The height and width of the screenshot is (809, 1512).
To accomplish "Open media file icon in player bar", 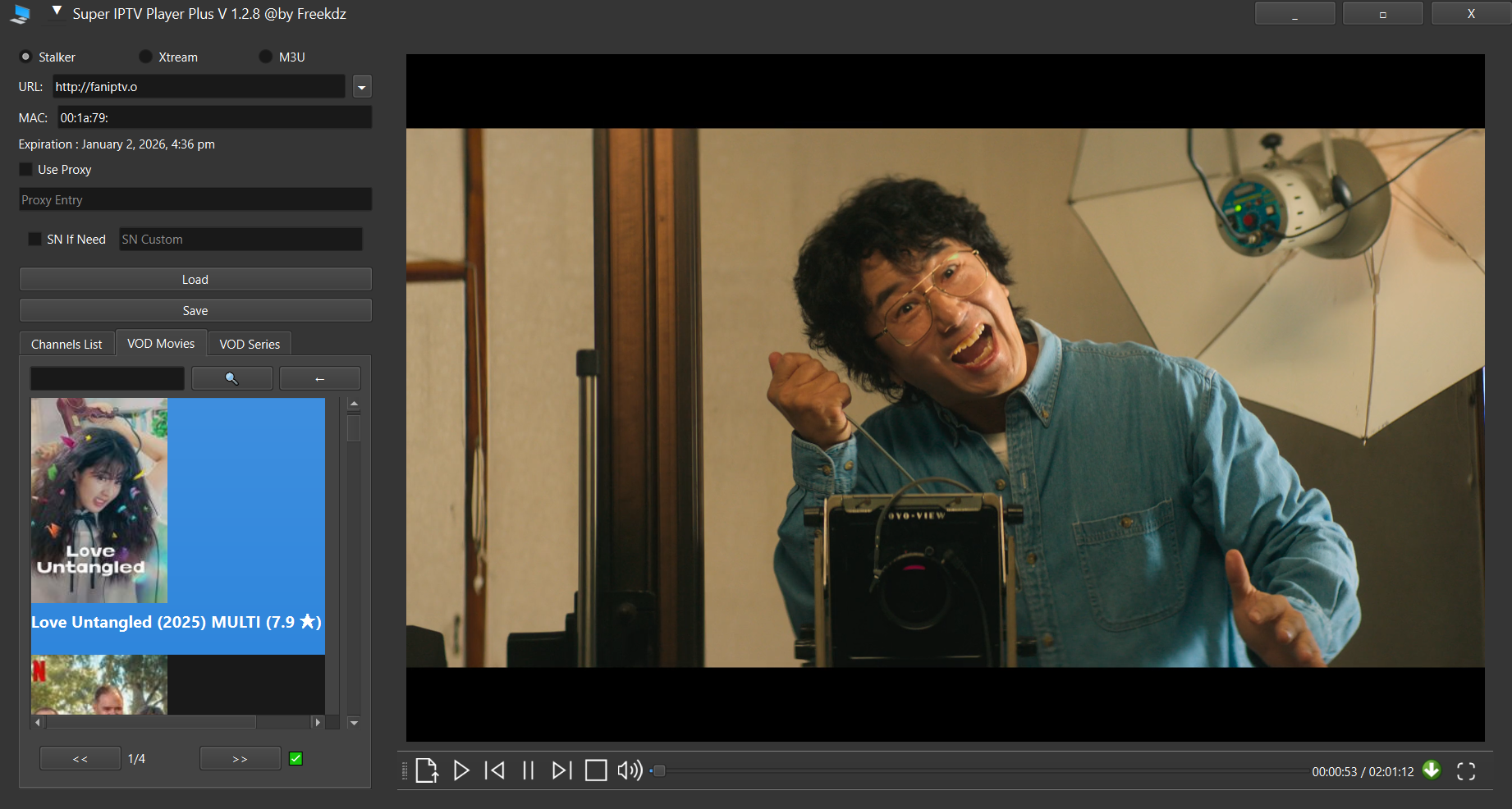I will (x=427, y=770).
